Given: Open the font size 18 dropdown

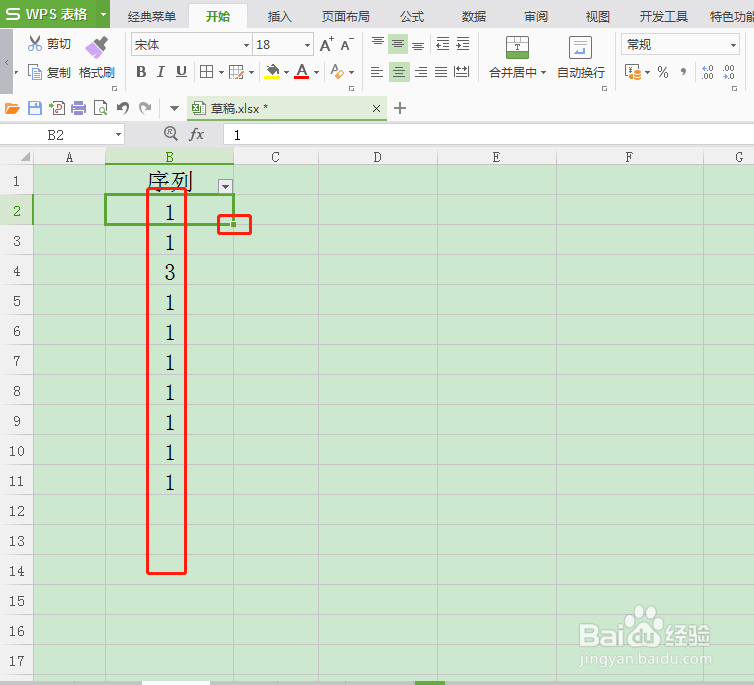Looking at the screenshot, I should pos(307,45).
